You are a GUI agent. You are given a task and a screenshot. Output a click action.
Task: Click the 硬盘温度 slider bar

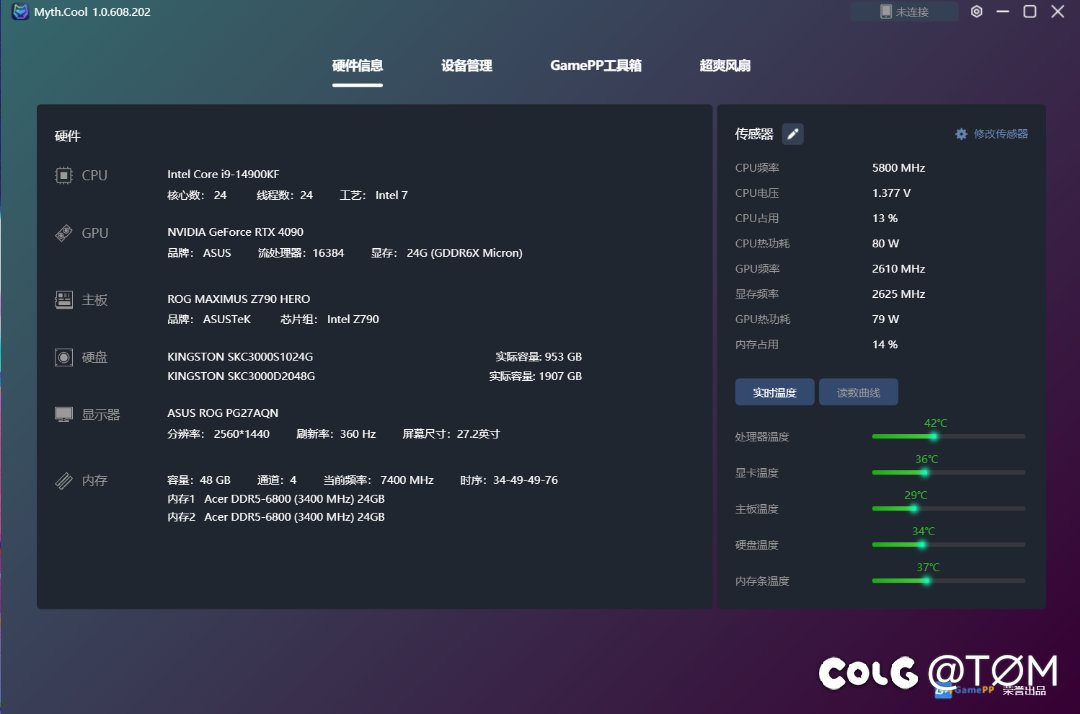[x=948, y=545]
